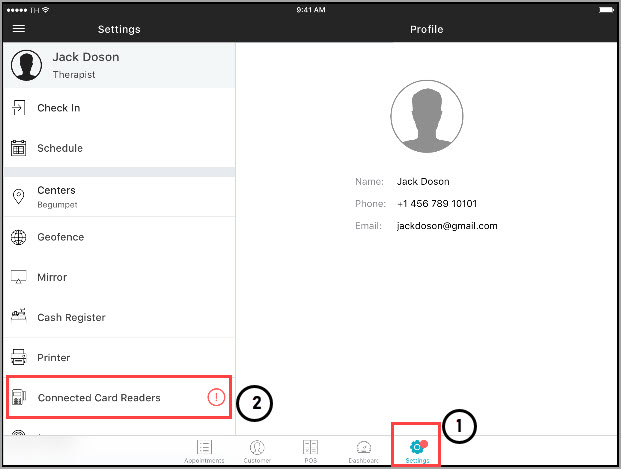This screenshot has width=621, height=469.
Task: Tap Jack Doson's sidebar avatar
Action: (26, 65)
